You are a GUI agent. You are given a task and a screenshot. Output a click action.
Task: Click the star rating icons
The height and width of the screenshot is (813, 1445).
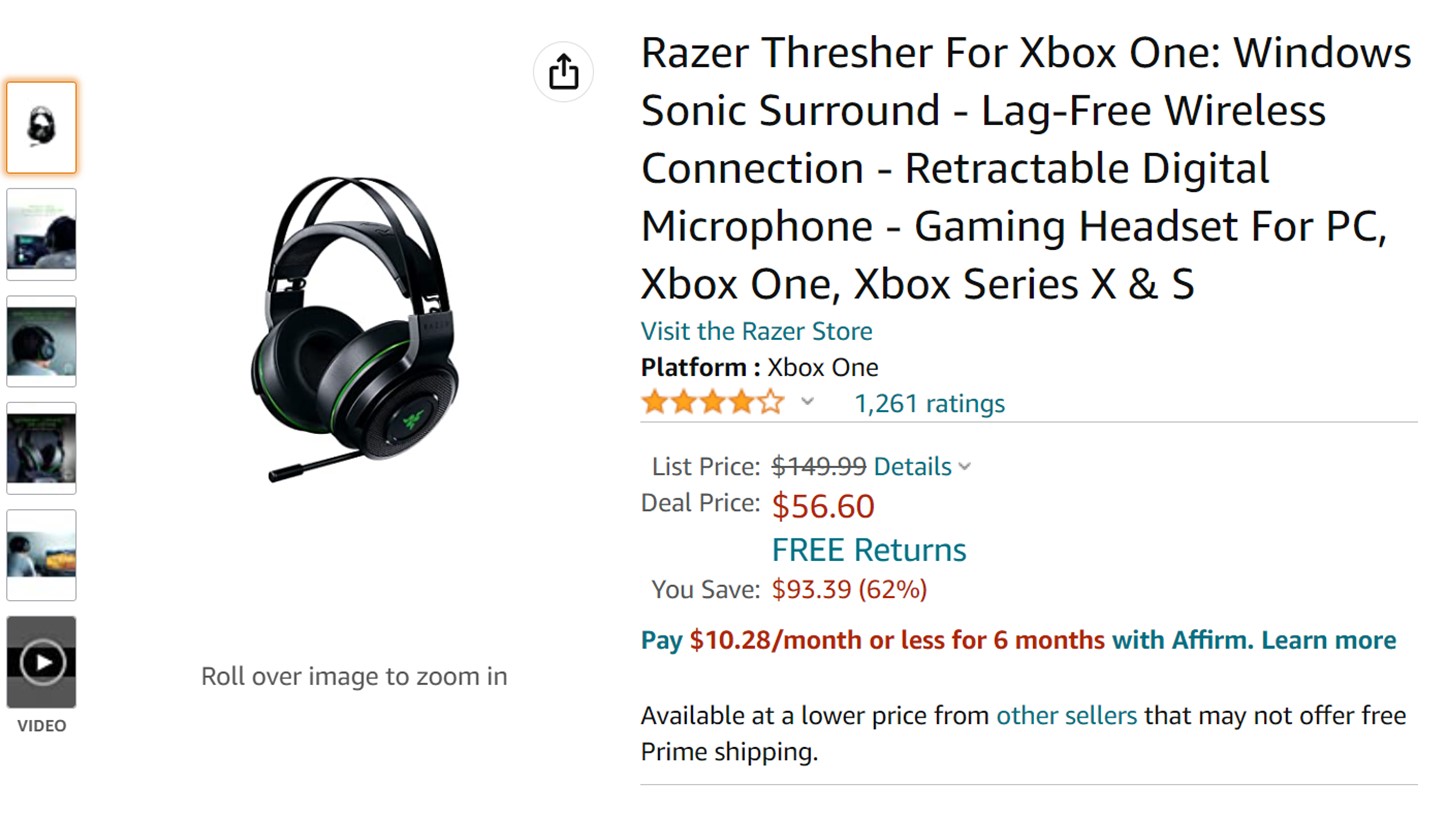[713, 403]
